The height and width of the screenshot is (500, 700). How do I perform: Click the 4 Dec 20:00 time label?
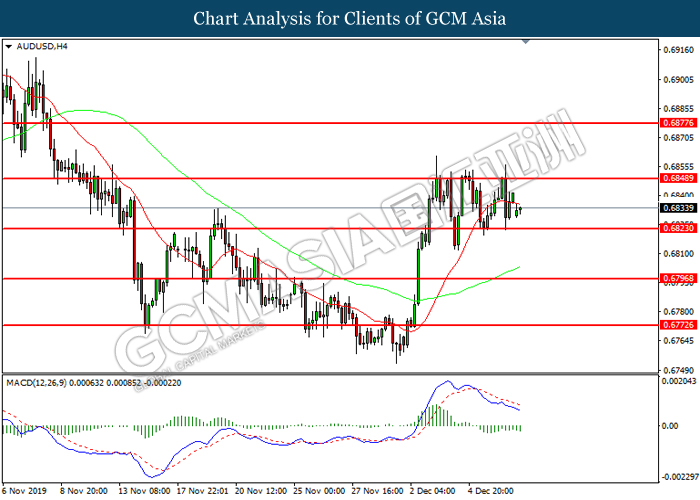pos(491,491)
